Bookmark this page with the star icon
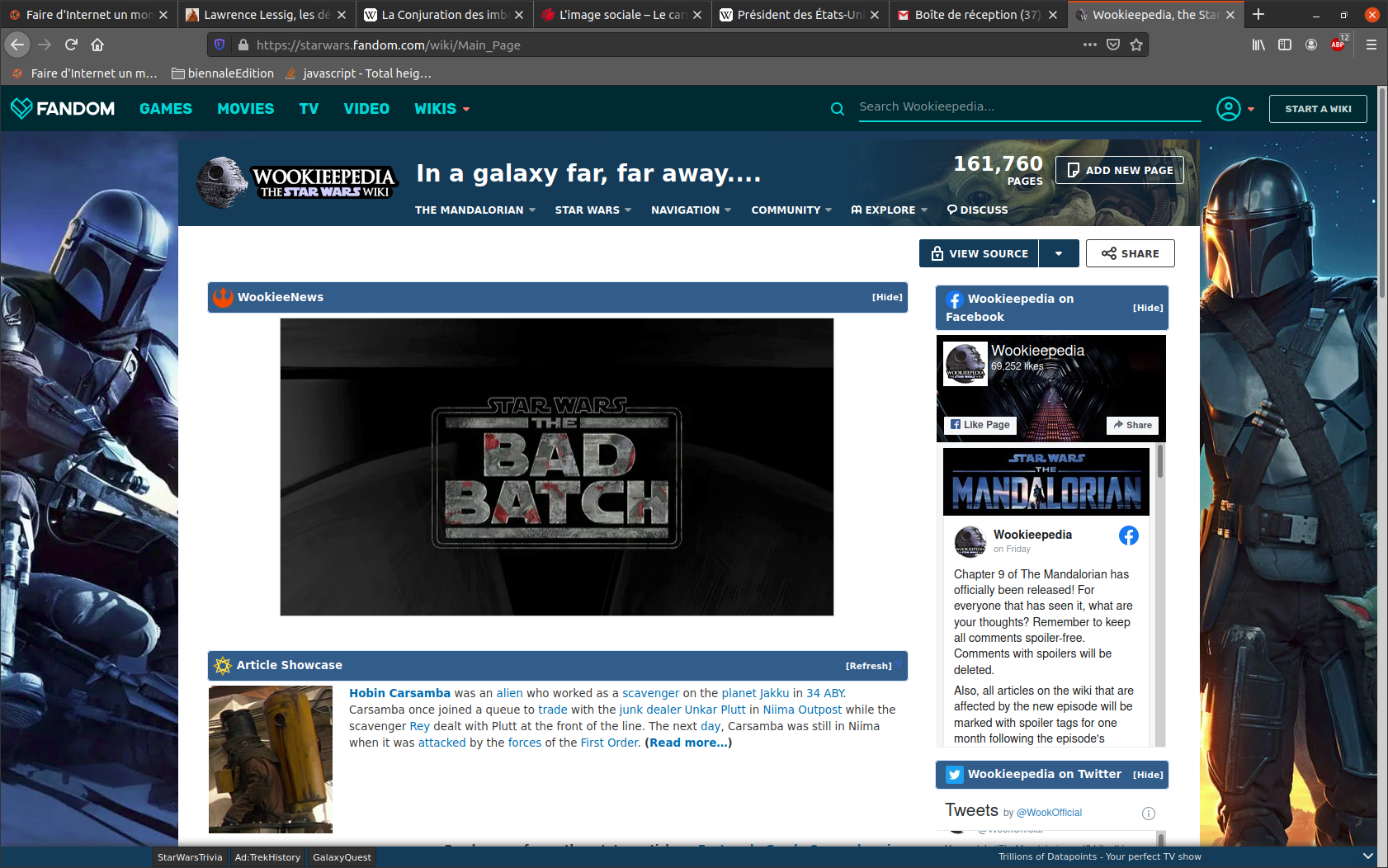 click(1136, 45)
